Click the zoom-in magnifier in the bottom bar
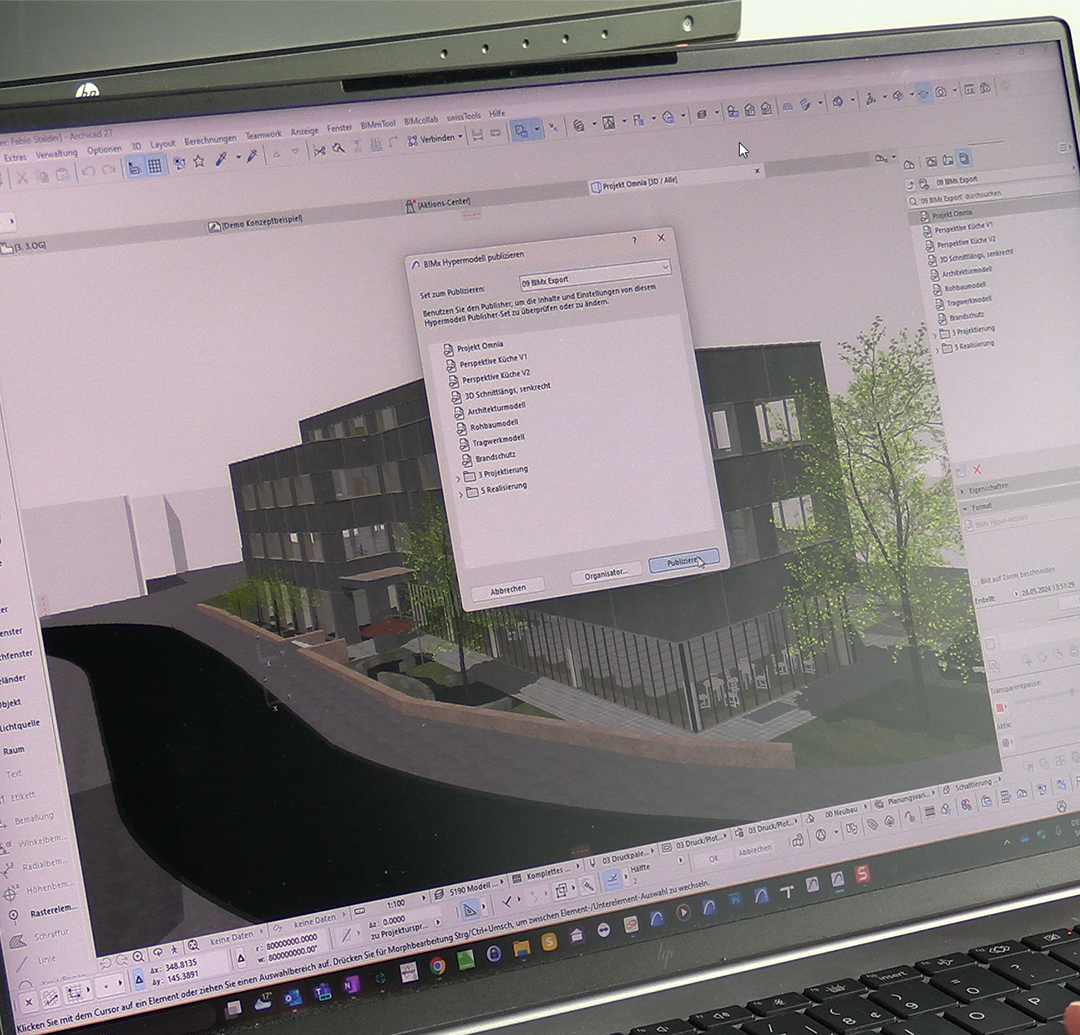Image resolution: width=1080 pixels, height=1035 pixels. pos(139,956)
